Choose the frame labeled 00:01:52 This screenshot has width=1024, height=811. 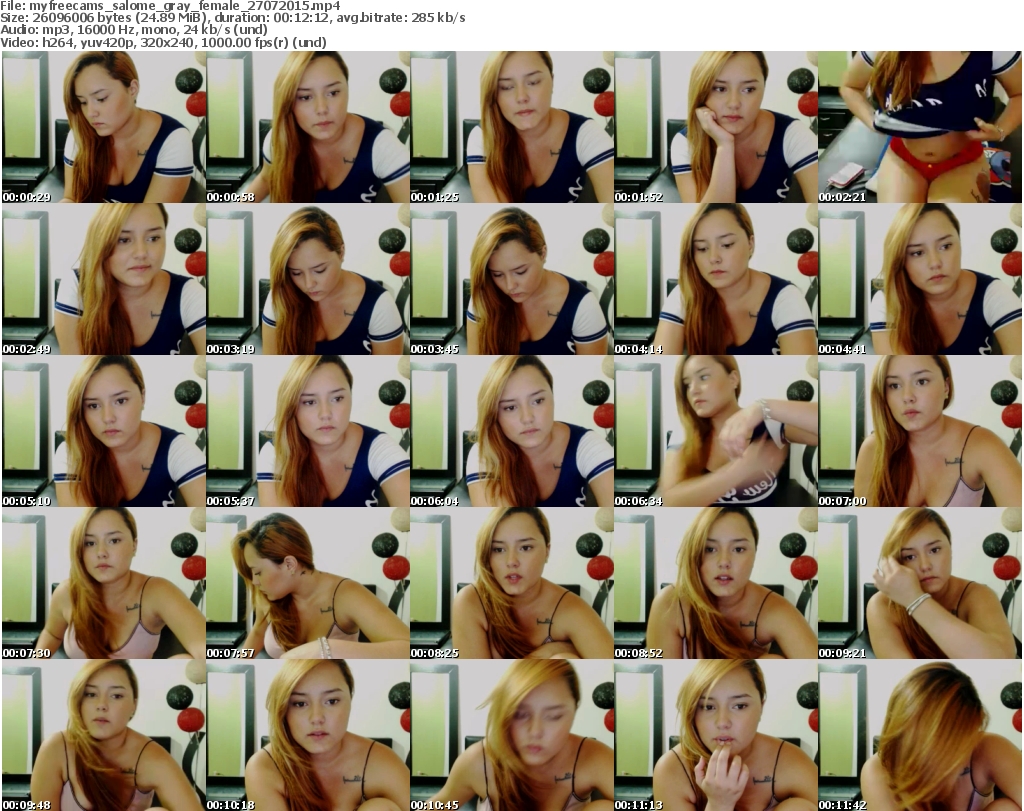pos(716,127)
